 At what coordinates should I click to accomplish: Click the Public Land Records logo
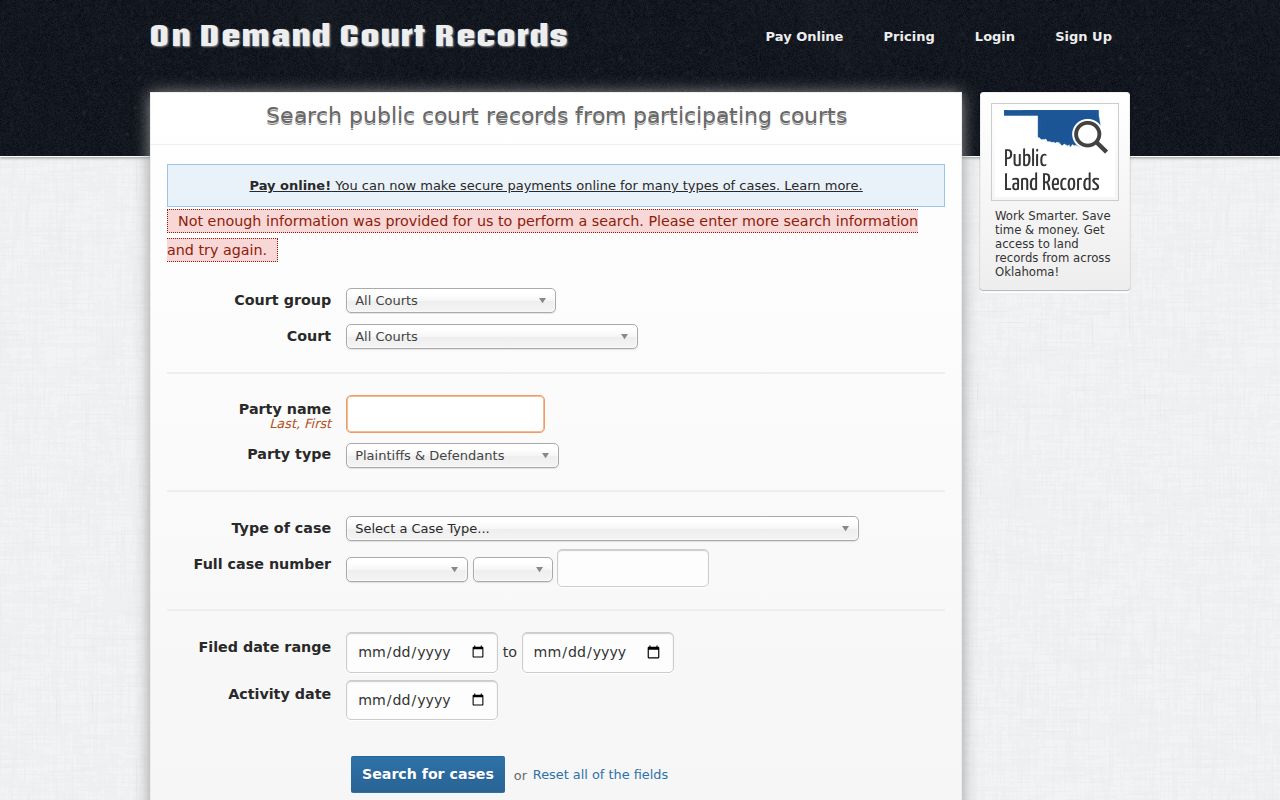click(x=1055, y=152)
